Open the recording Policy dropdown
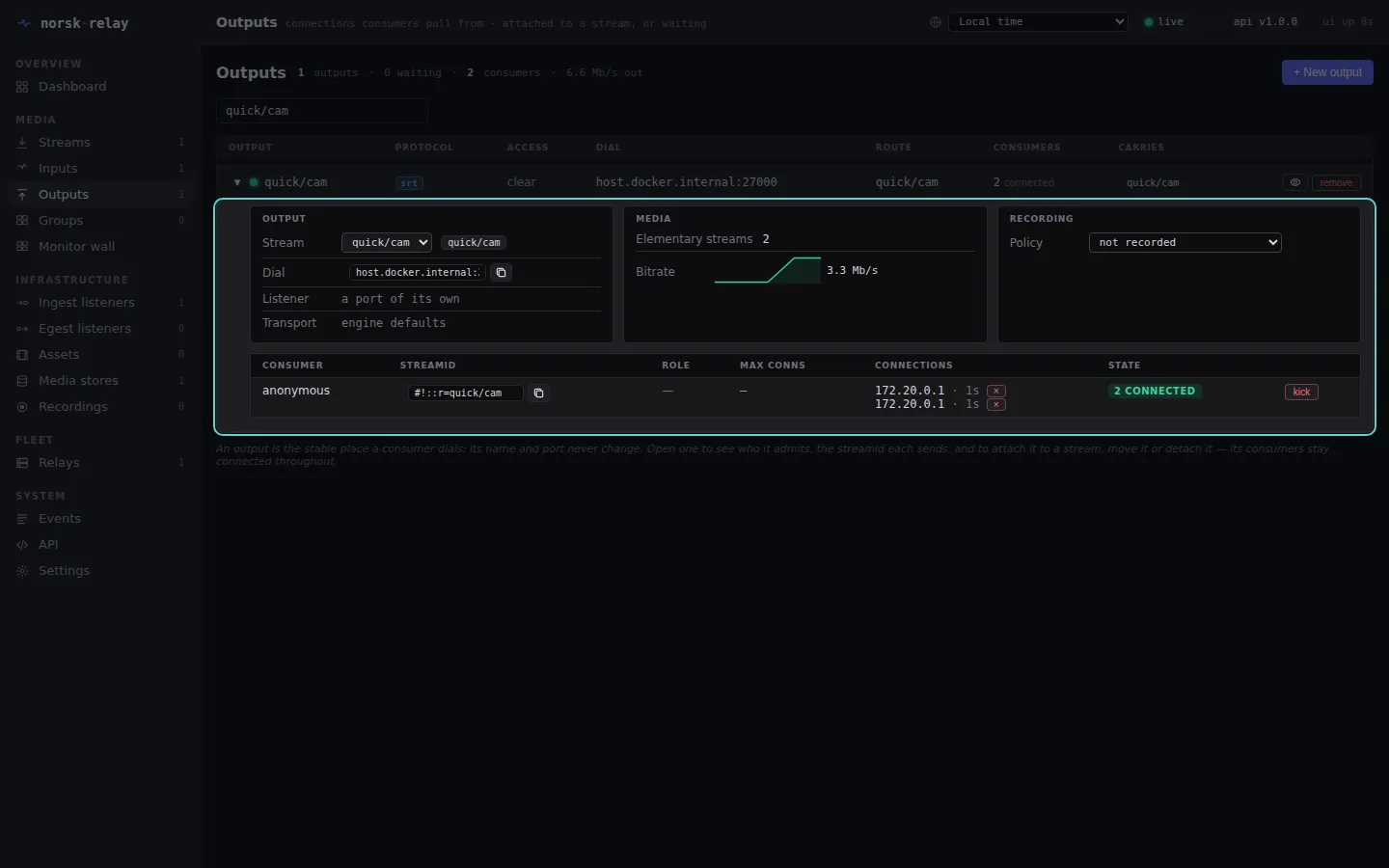 coord(1185,243)
